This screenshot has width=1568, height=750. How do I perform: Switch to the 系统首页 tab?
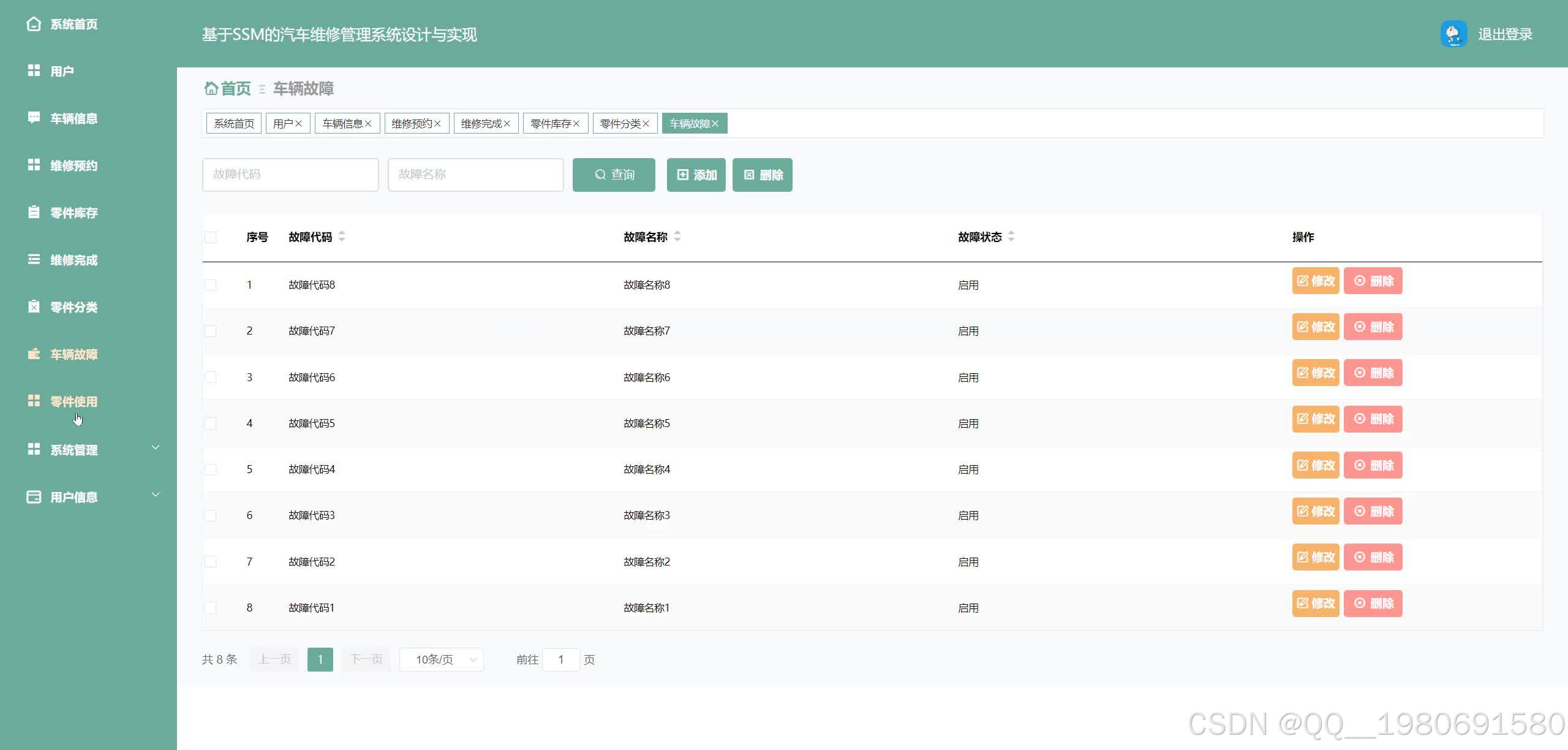click(233, 123)
